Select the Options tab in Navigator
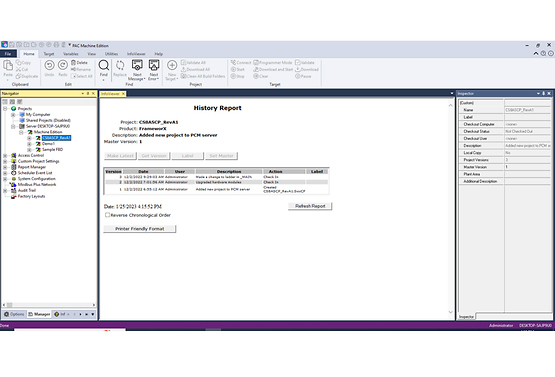Screen dimensions: 555x377 [x=14, y=314]
